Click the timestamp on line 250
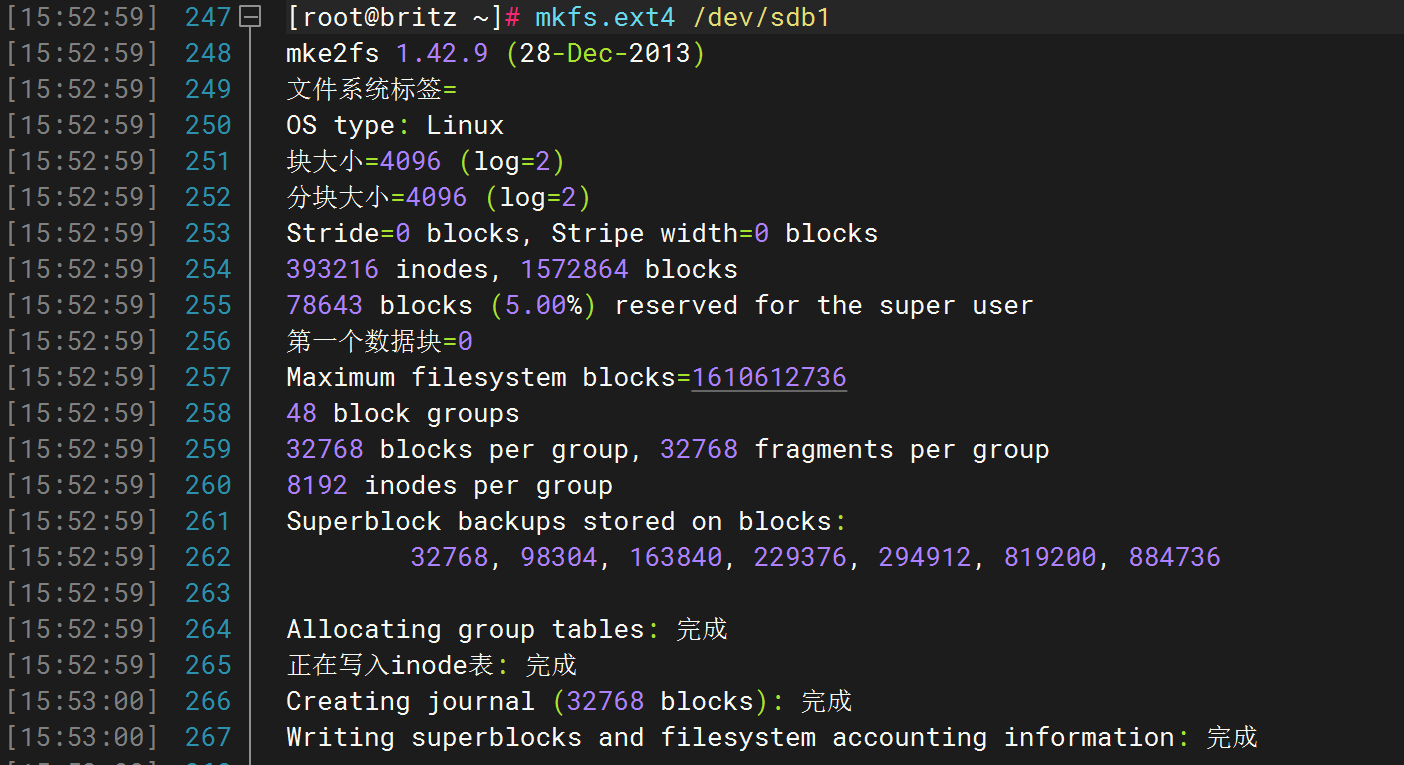1404x765 pixels. point(82,125)
